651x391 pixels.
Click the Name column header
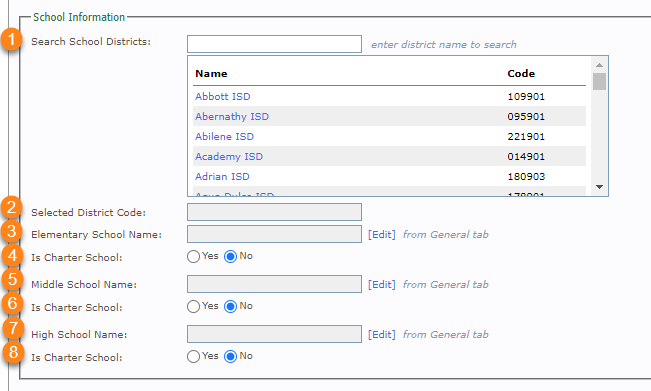211,73
